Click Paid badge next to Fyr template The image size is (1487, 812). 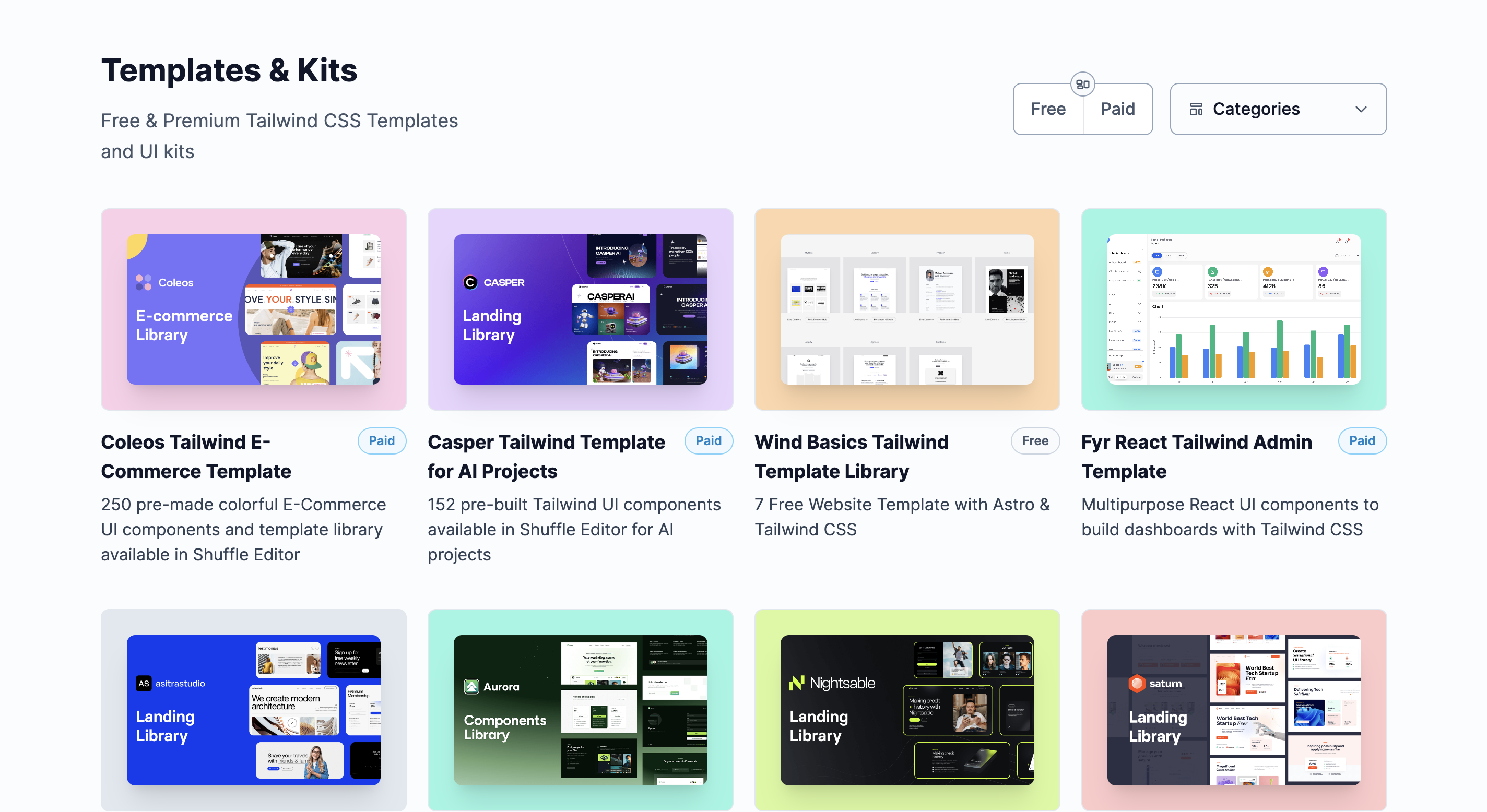pyautogui.click(x=1362, y=441)
